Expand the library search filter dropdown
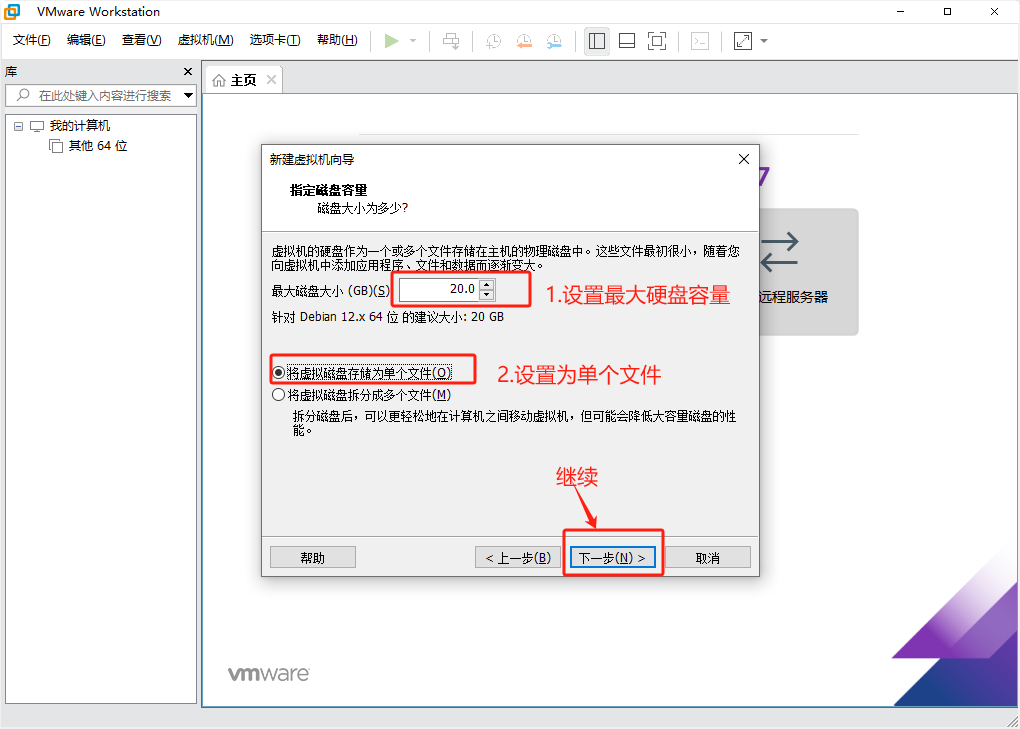 (x=188, y=95)
